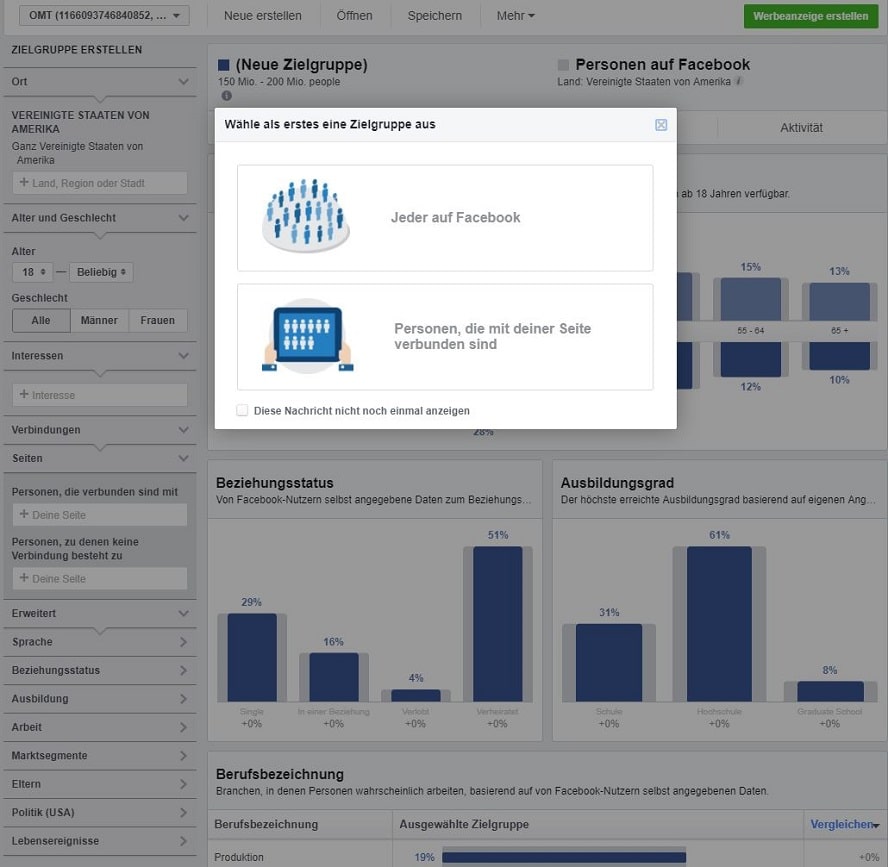Click the tablet illustration for page connections

point(308,336)
